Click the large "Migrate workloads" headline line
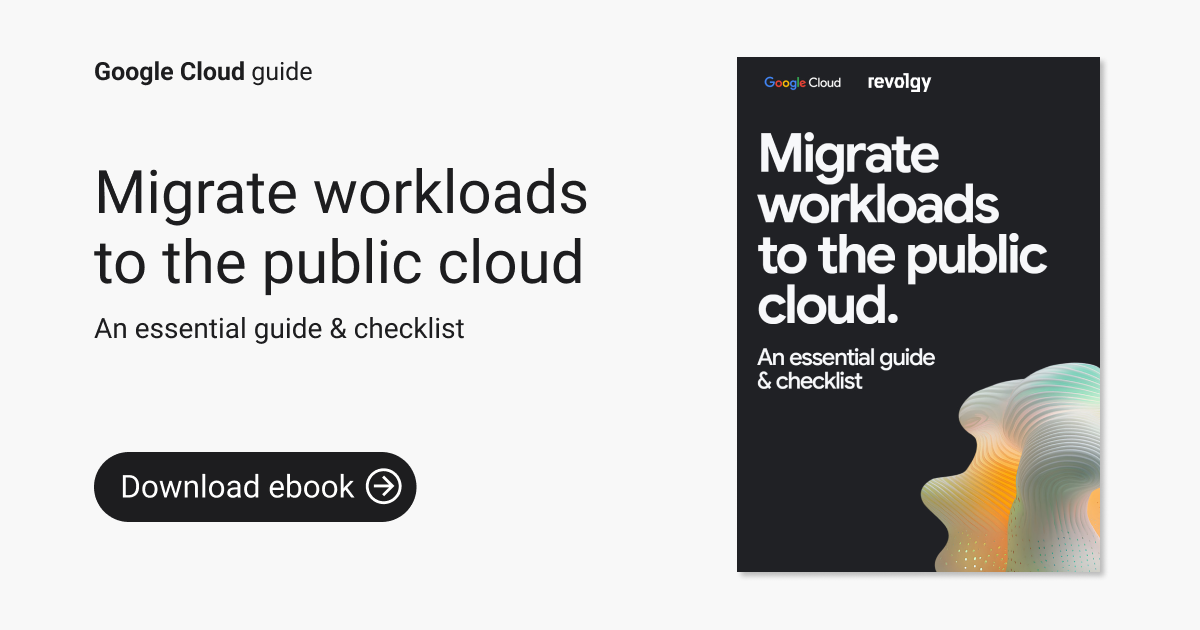 point(341,194)
